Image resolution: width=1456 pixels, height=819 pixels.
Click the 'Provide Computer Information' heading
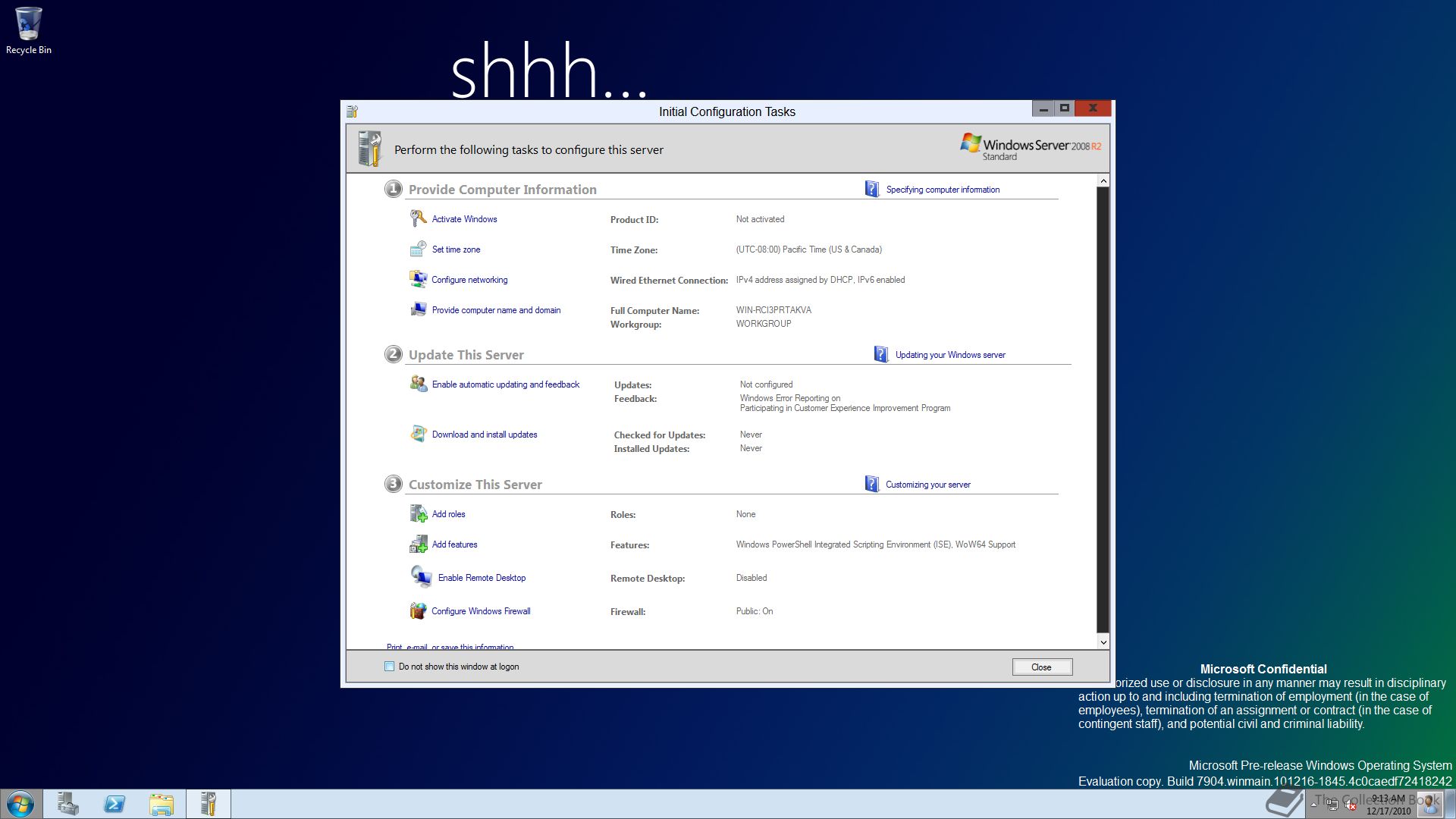(502, 190)
